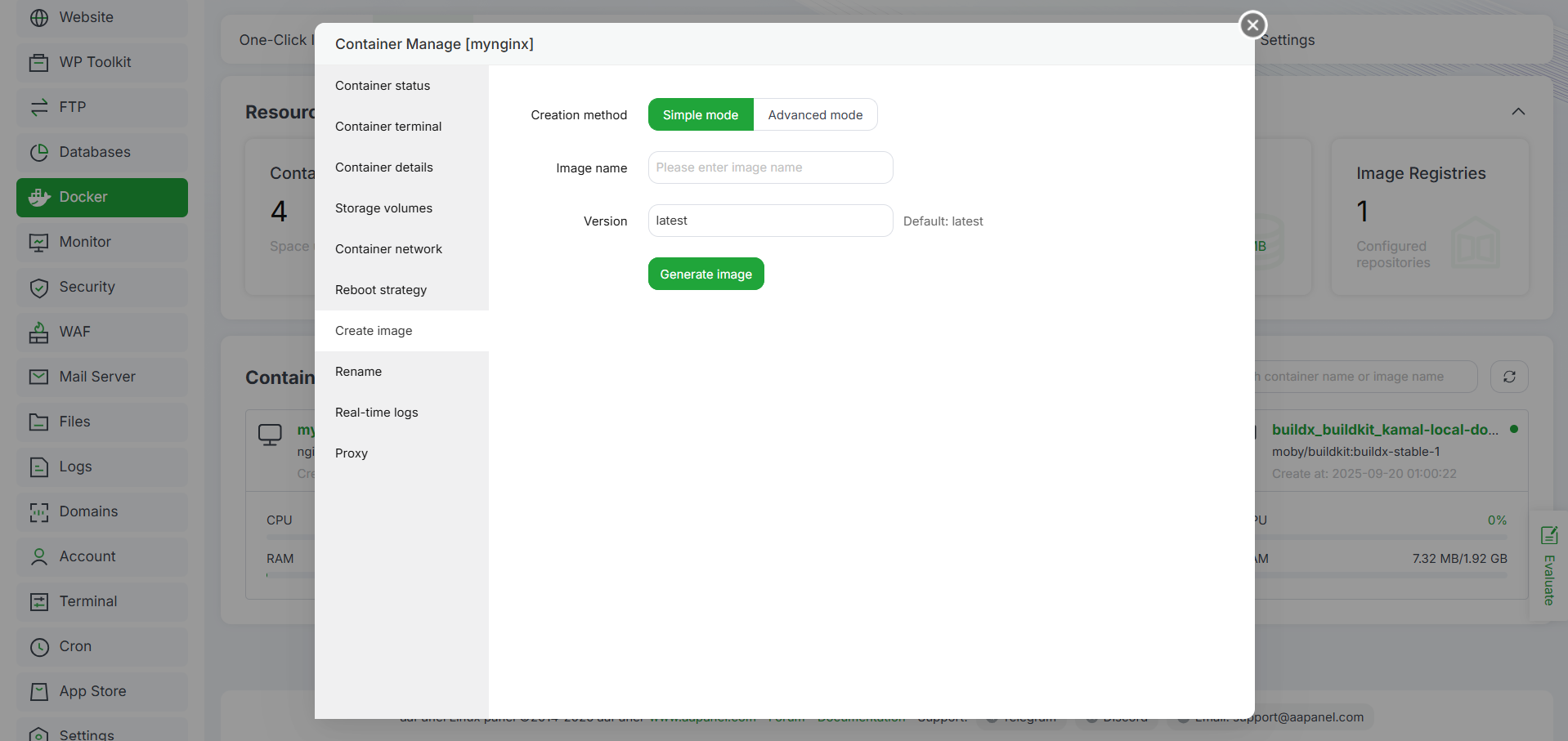Open buildx_buildkit_kamal-local container link

pos(1385,430)
